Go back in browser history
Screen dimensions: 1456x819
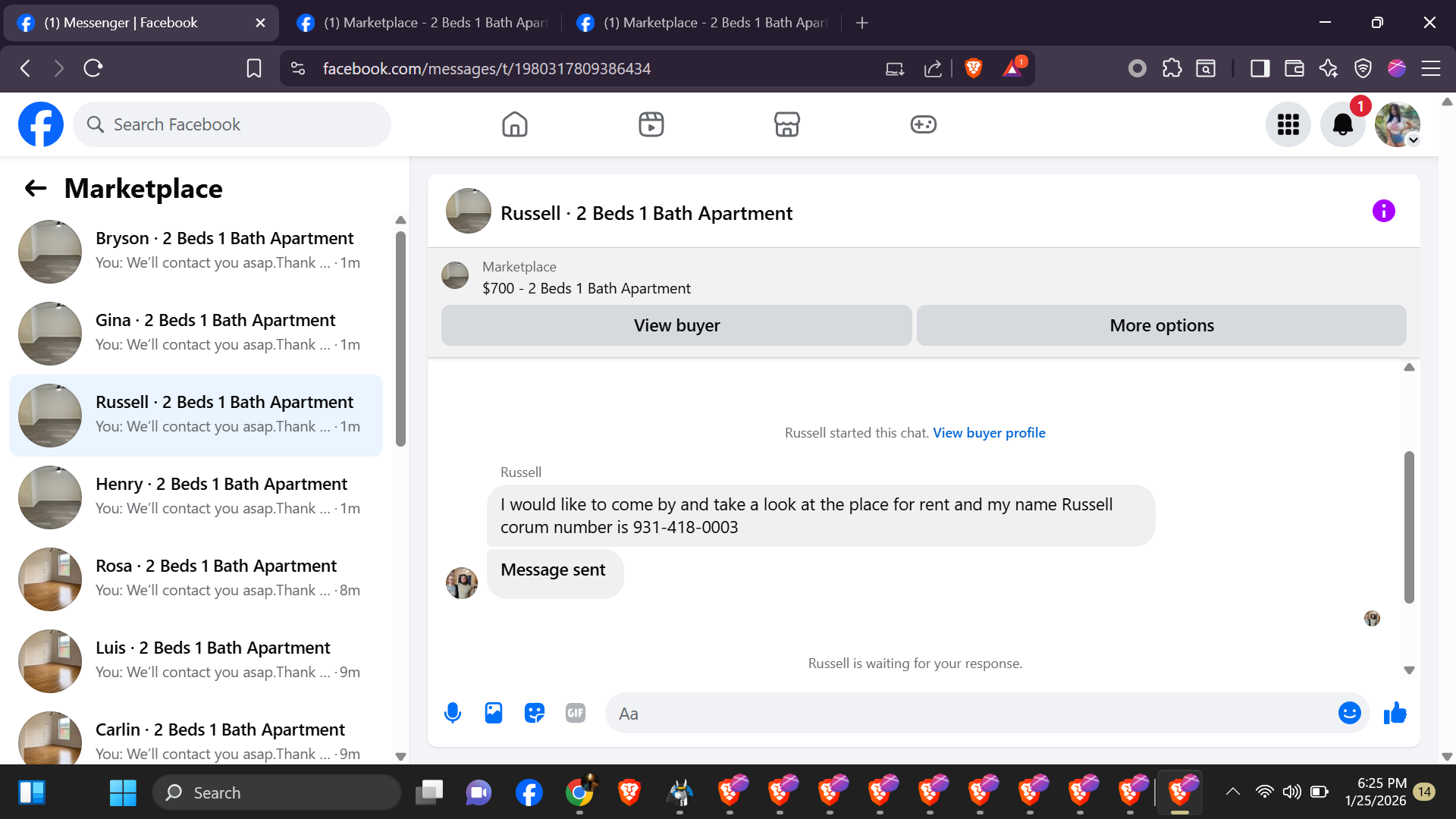(26, 68)
